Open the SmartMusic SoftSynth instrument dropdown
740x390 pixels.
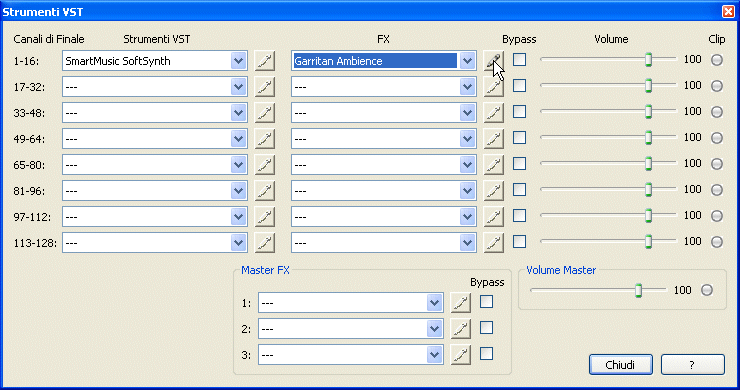(238, 61)
